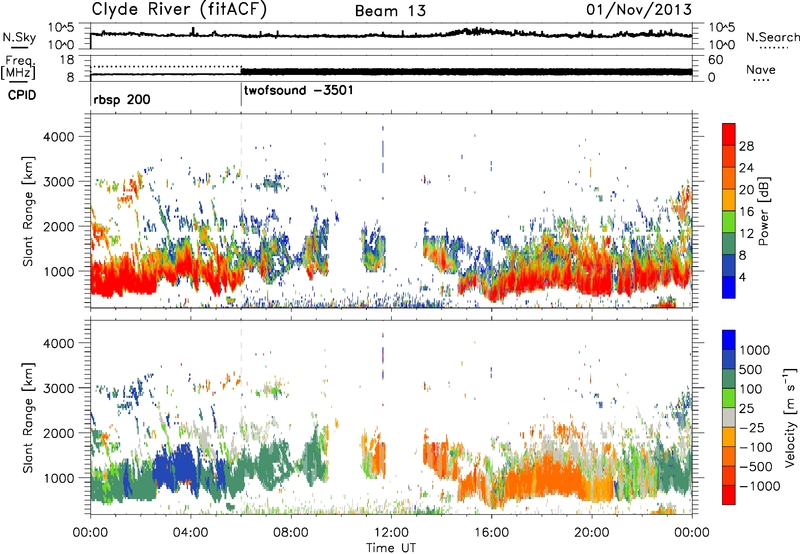Click the 'Time UT' axis title

click(391, 547)
